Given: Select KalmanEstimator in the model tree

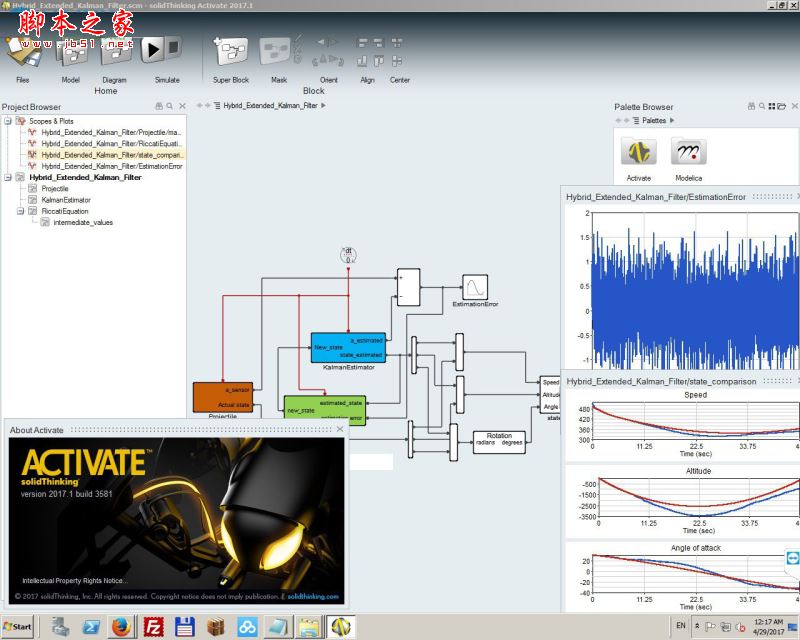Looking at the screenshot, I should (x=66, y=200).
